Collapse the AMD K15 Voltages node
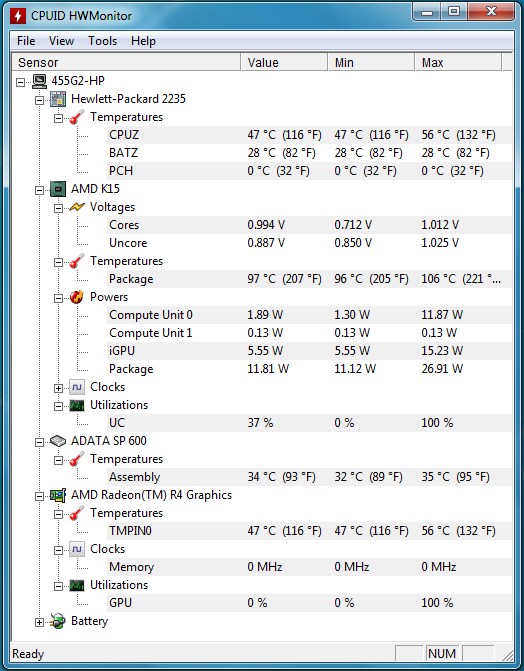Screen dimensions: 524x671 [58, 208]
